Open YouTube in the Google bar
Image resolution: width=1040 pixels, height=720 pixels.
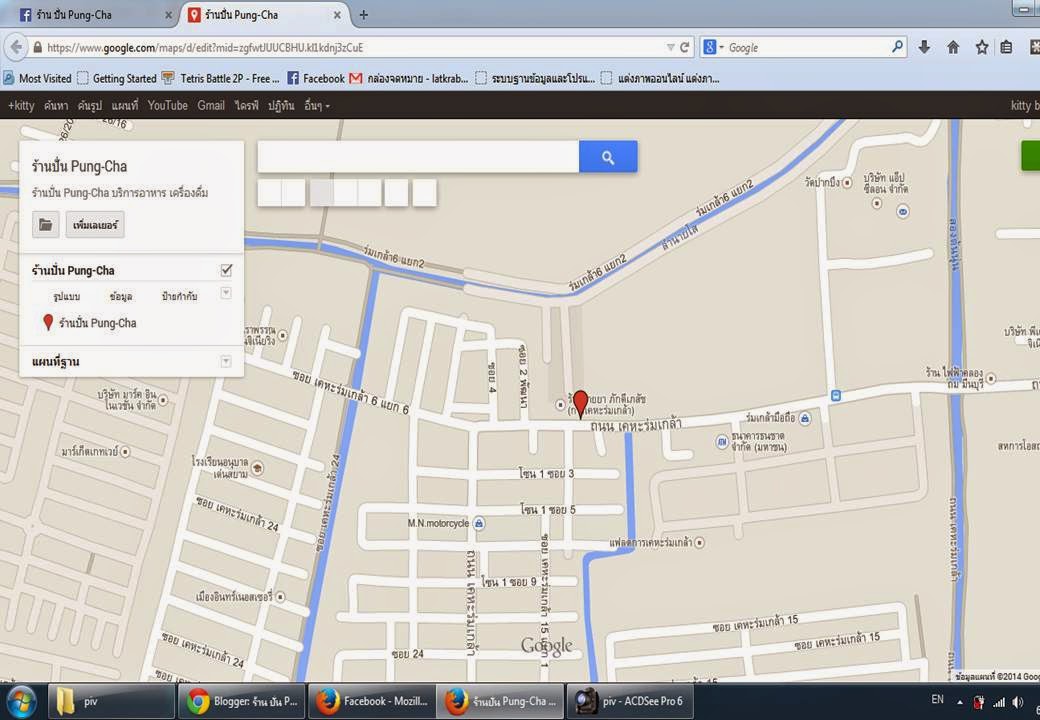[x=167, y=105]
